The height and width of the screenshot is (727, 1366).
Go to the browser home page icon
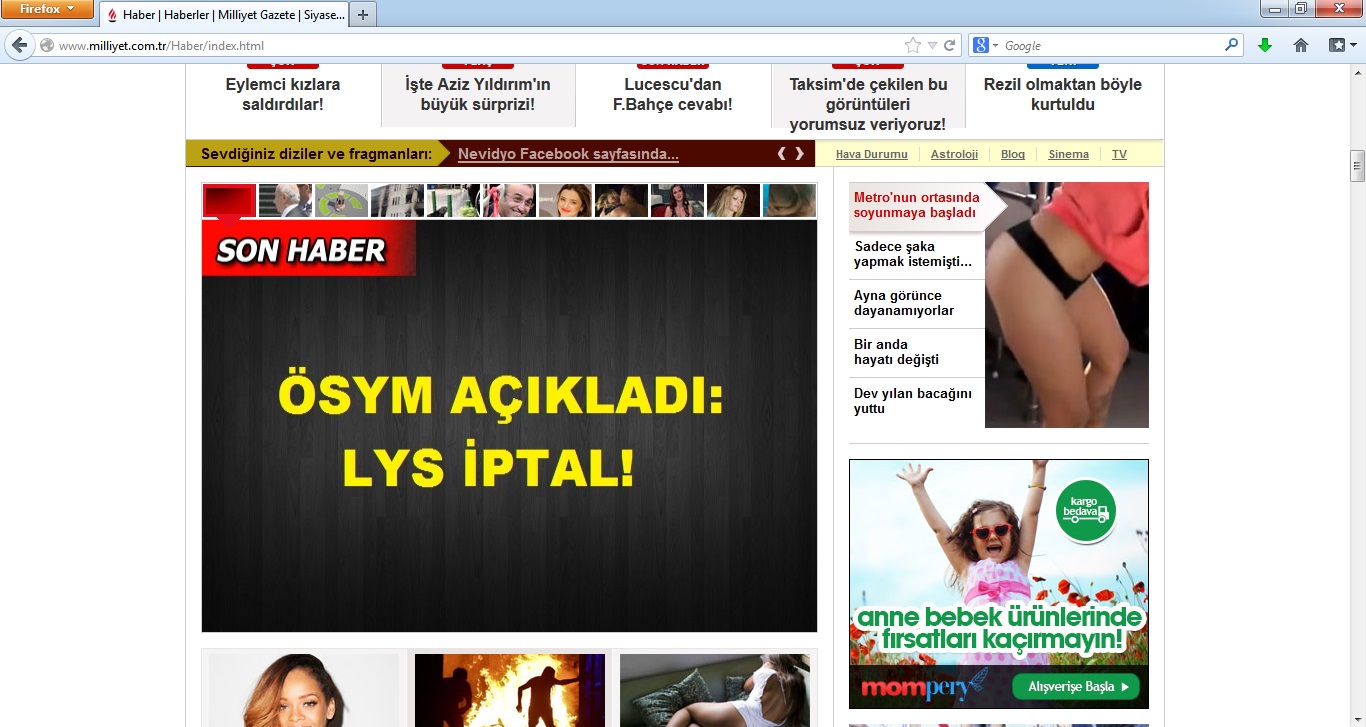pos(1301,45)
